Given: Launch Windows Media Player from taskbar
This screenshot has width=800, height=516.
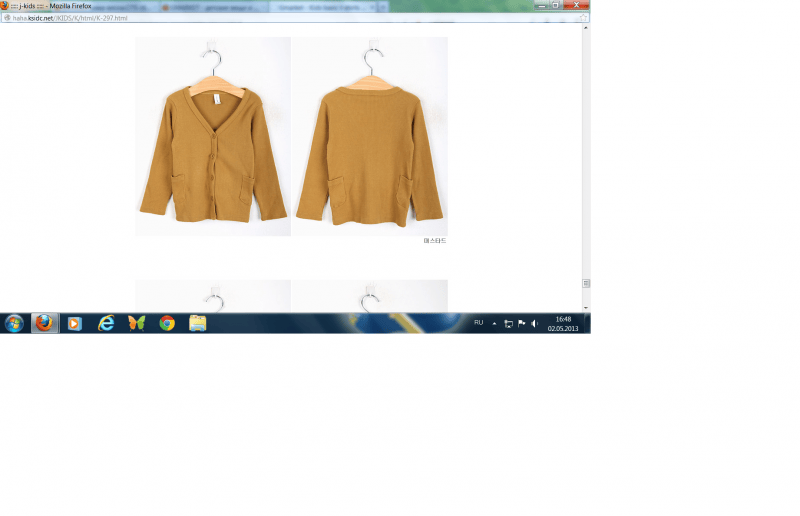Looking at the screenshot, I should pos(75,324).
